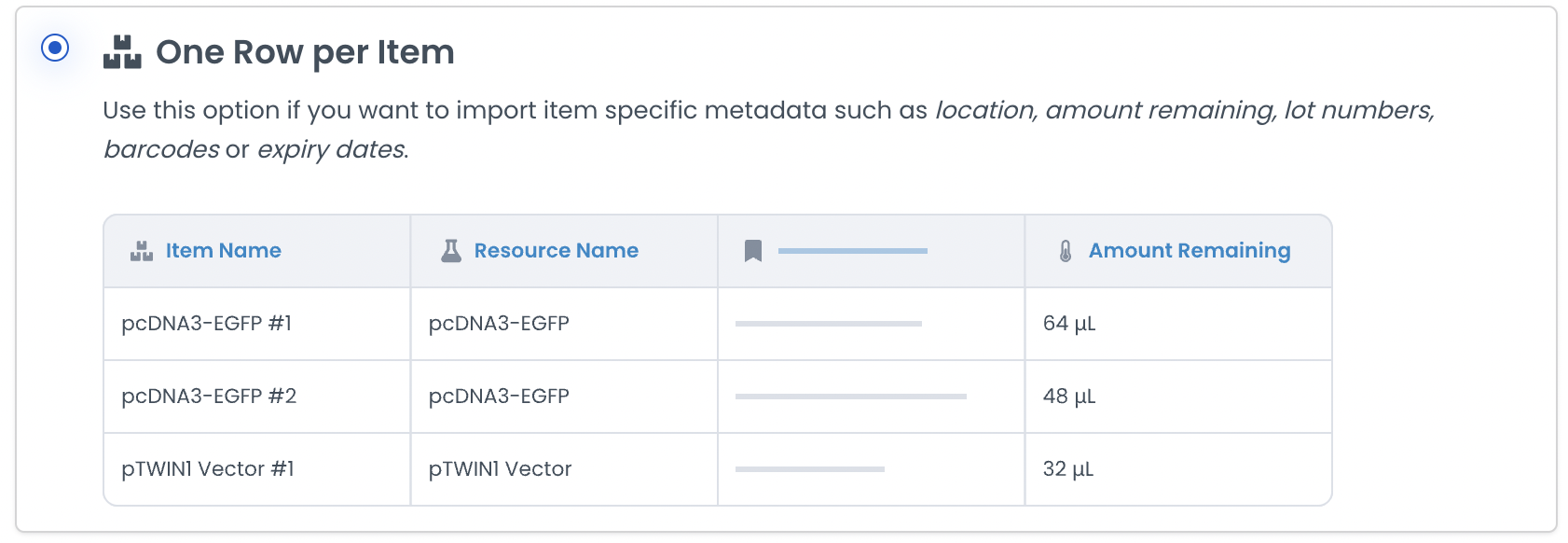1568x543 pixels.
Task: Click the pcDNA3-EGFP #1 item name cell
Action: click(207, 324)
